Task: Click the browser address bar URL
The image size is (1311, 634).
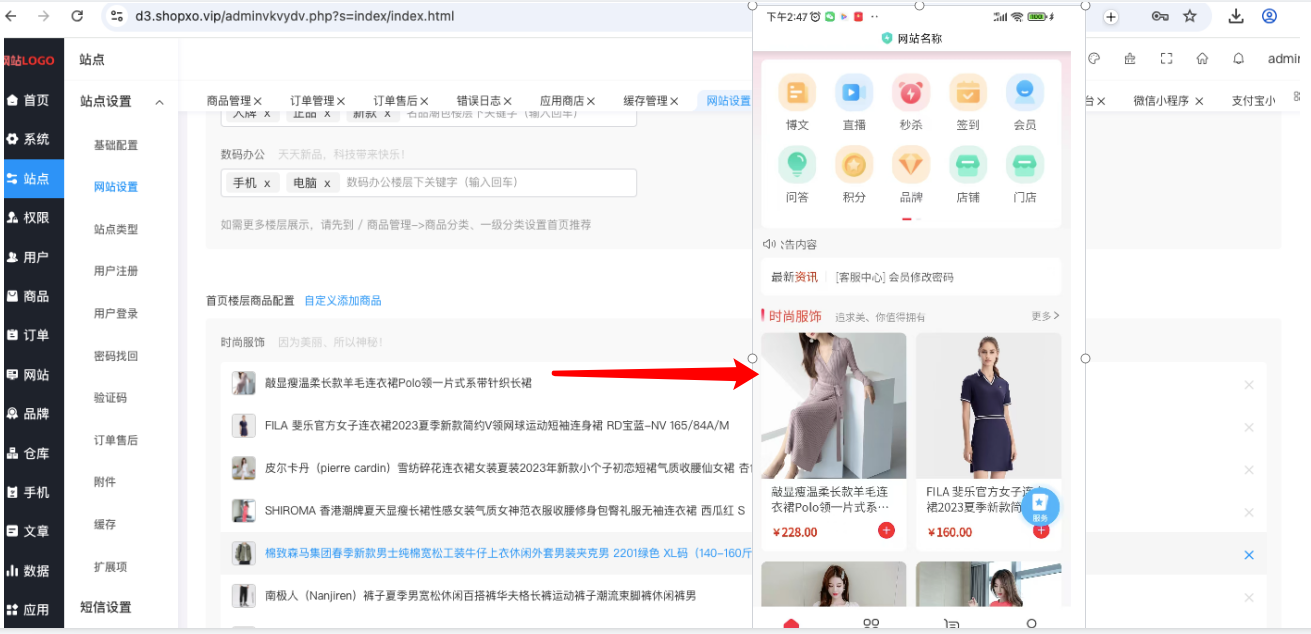Action: click(295, 16)
